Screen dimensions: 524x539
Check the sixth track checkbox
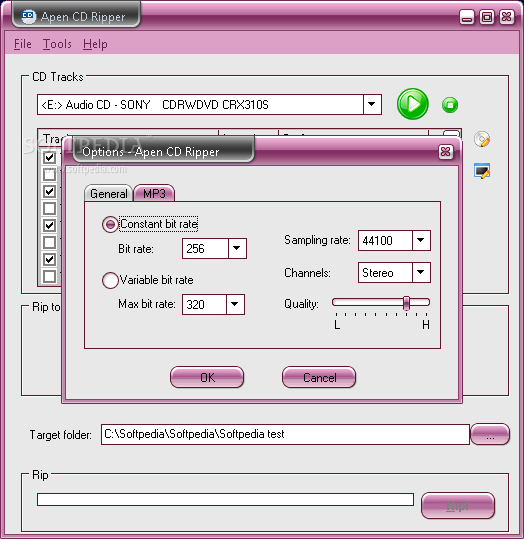(50, 242)
